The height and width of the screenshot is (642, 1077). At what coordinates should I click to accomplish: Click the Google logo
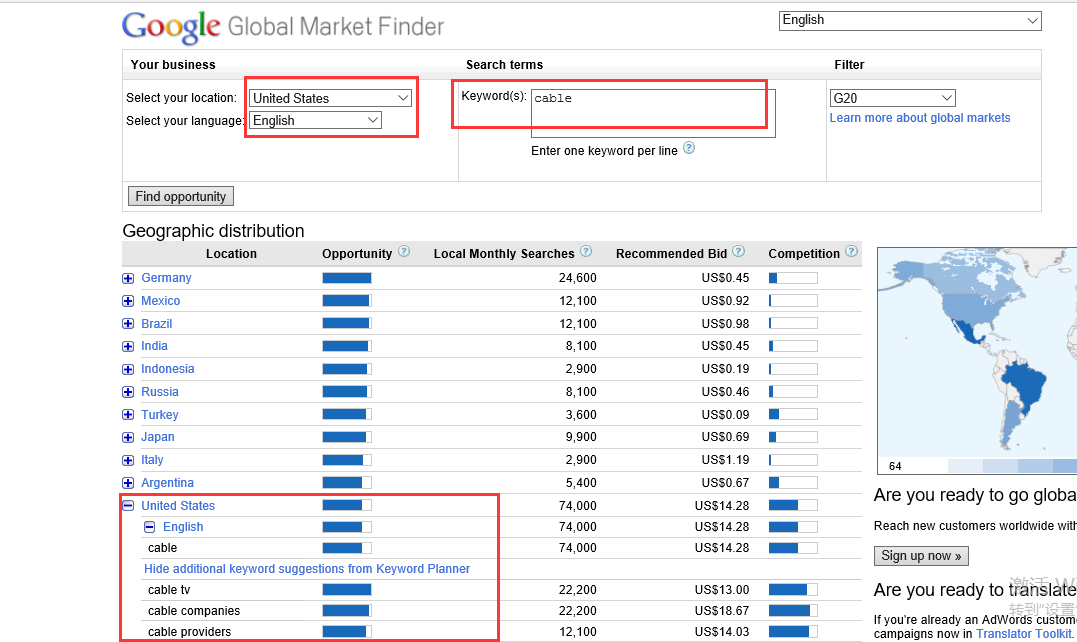coord(171,27)
